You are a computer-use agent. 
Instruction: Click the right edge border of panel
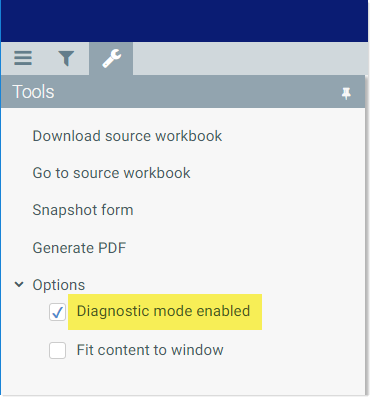pyautogui.click(x=367, y=235)
